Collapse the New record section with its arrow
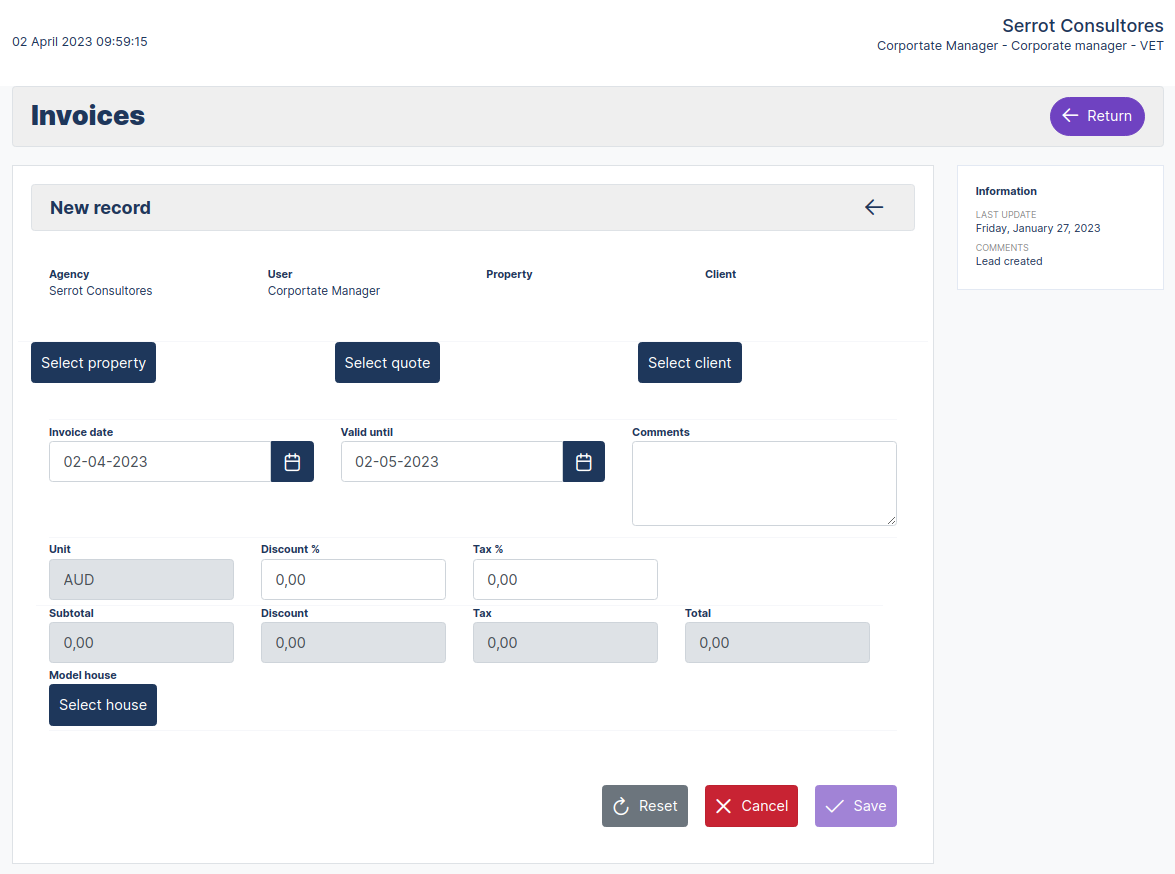 coord(873,207)
